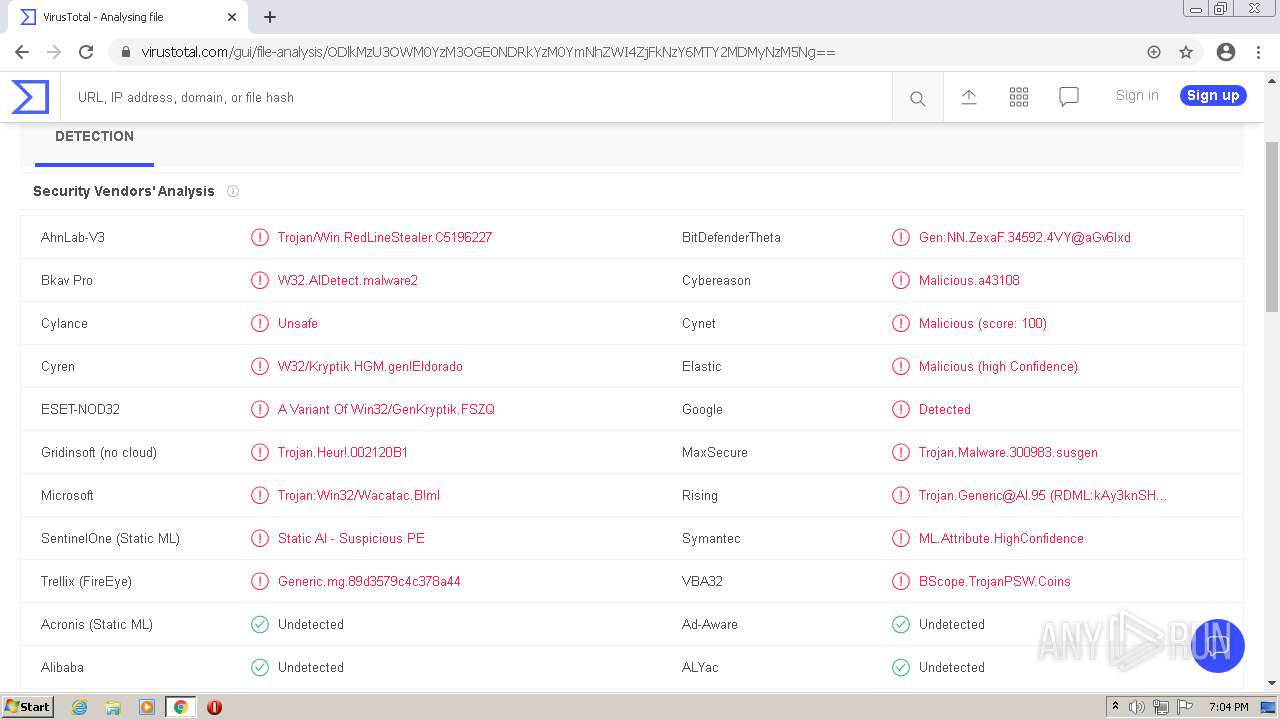Click the taskbar clock 7:04 PM
The image size is (1280, 720).
point(1228,707)
